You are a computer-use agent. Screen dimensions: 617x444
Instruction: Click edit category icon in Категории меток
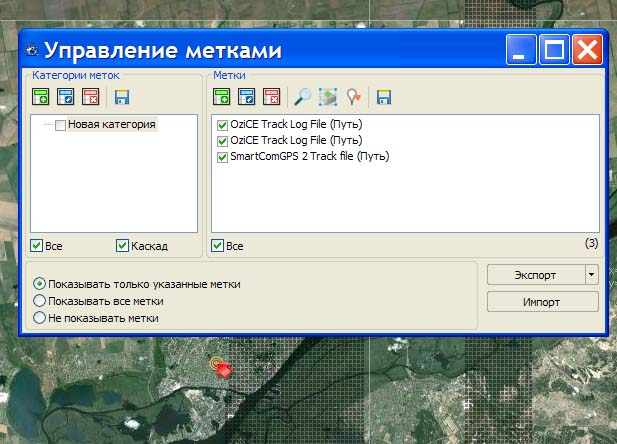[66, 97]
